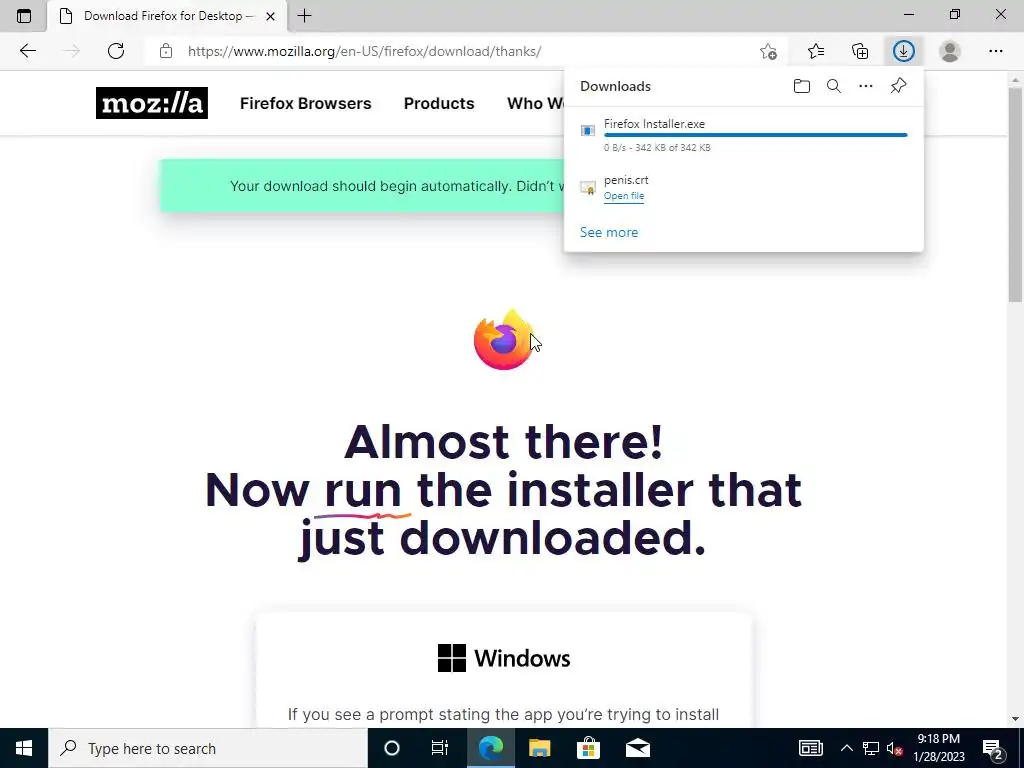This screenshot has height=768, width=1024.
Task: Click the Mozilla logo
Action: pyautogui.click(x=152, y=103)
